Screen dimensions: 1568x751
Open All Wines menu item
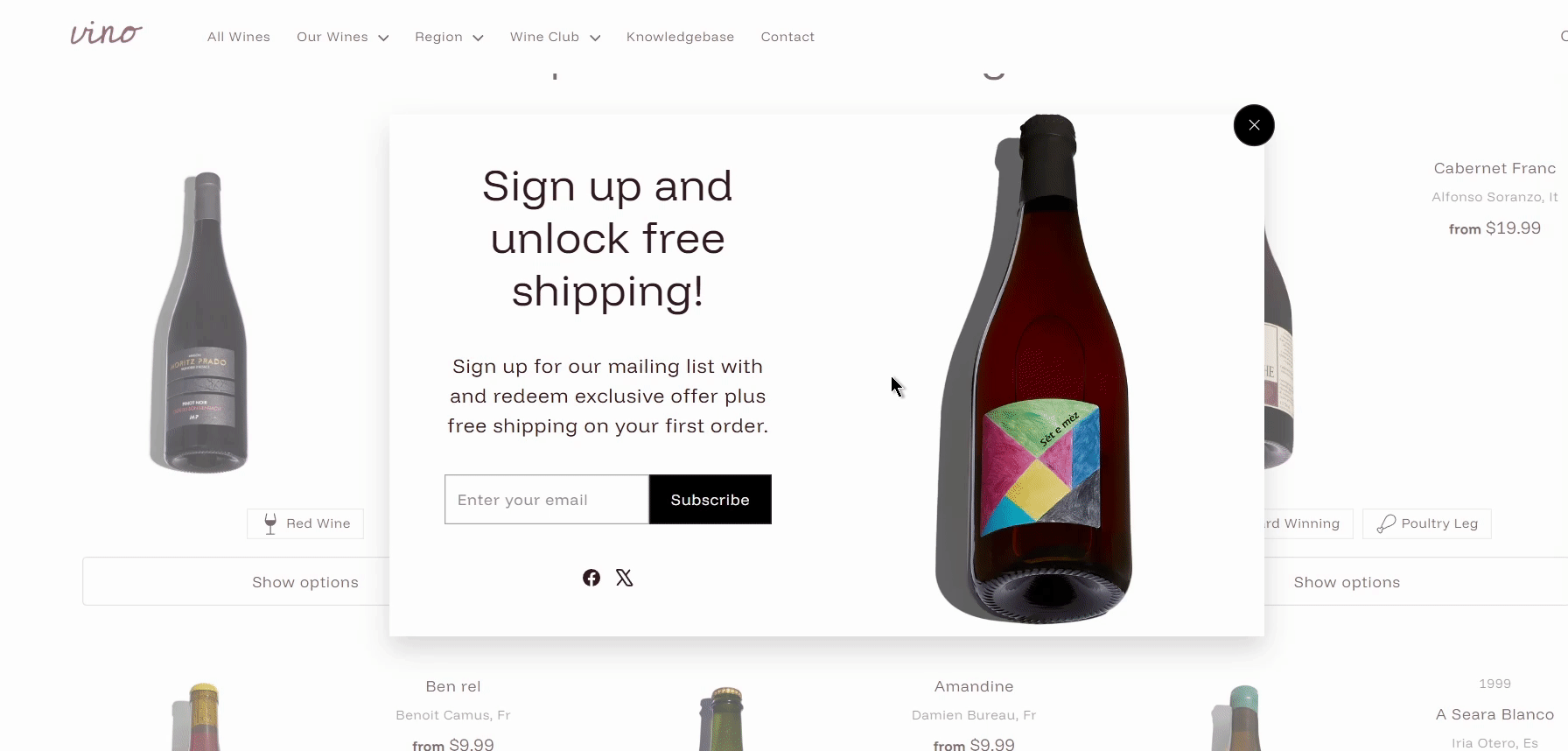coord(239,37)
